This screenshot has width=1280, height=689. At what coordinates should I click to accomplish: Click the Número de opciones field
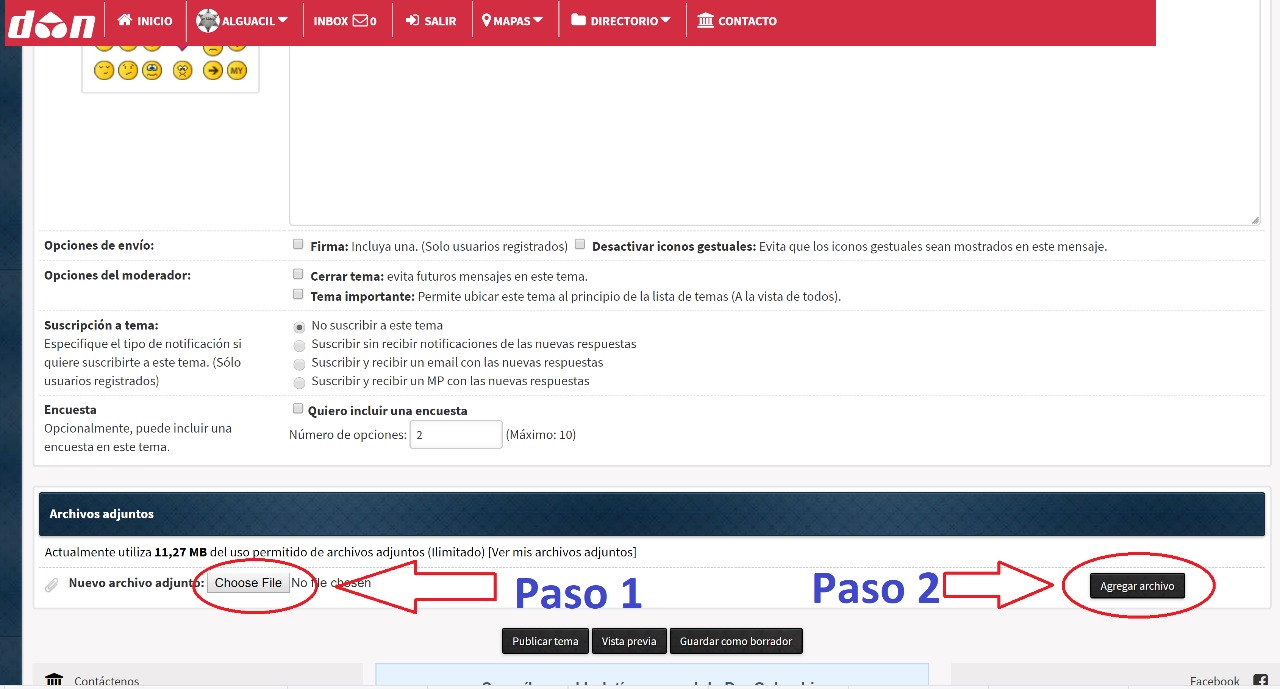pyautogui.click(x=455, y=435)
